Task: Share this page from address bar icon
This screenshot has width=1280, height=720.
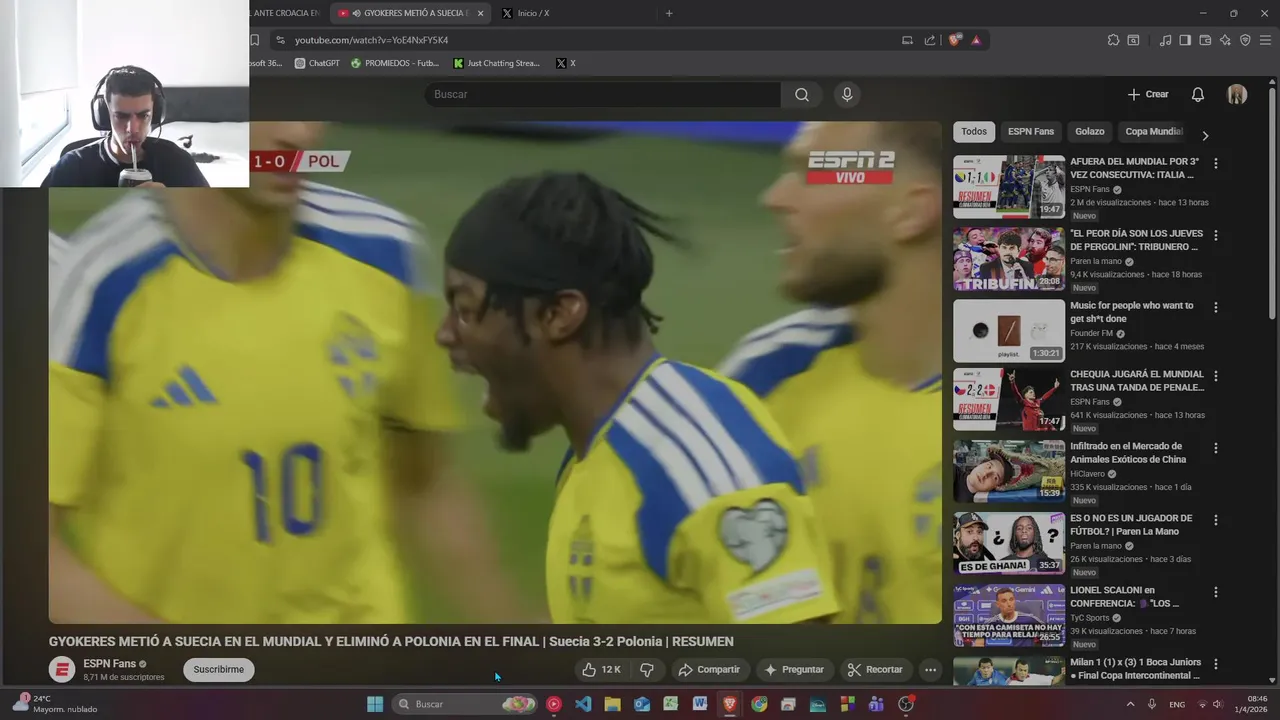Action: (x=930, y=40)
